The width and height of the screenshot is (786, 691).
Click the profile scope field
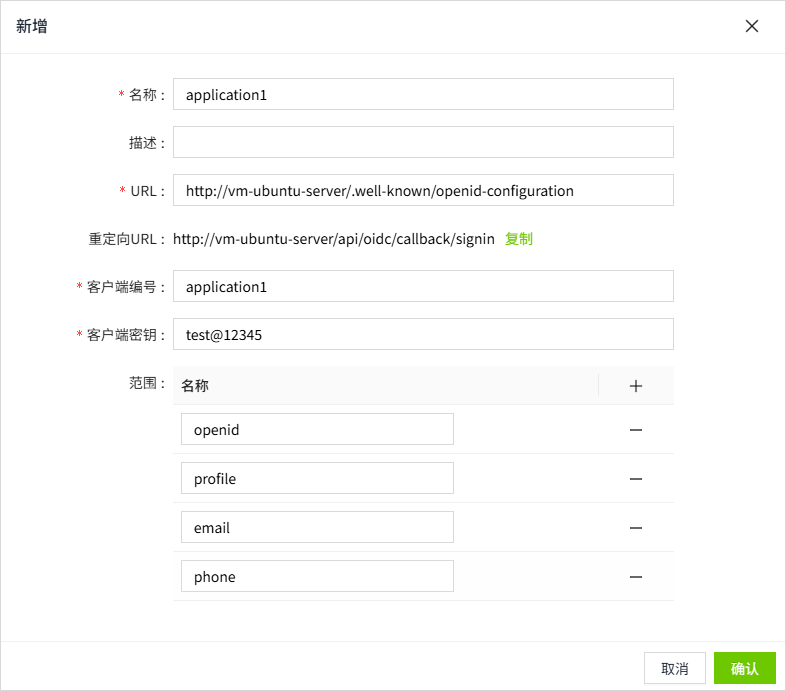[317, 479]
